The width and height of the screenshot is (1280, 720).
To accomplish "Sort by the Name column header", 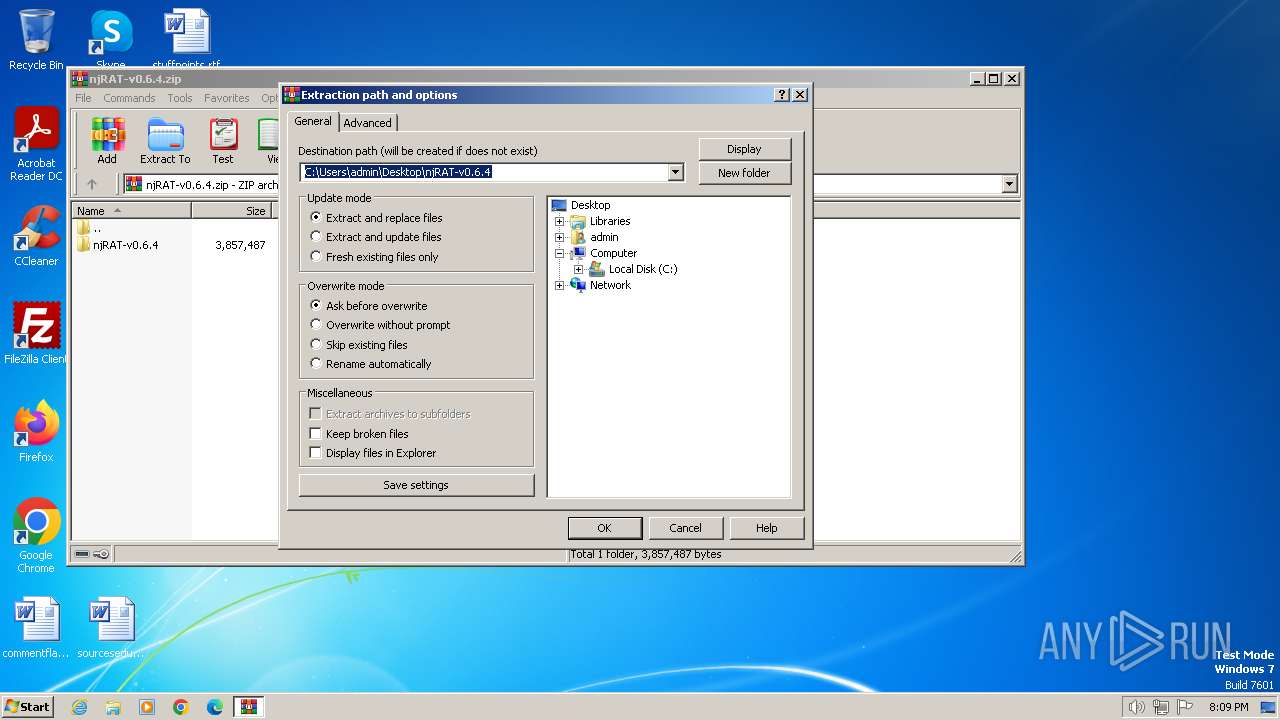I will (x=132, y=211).
